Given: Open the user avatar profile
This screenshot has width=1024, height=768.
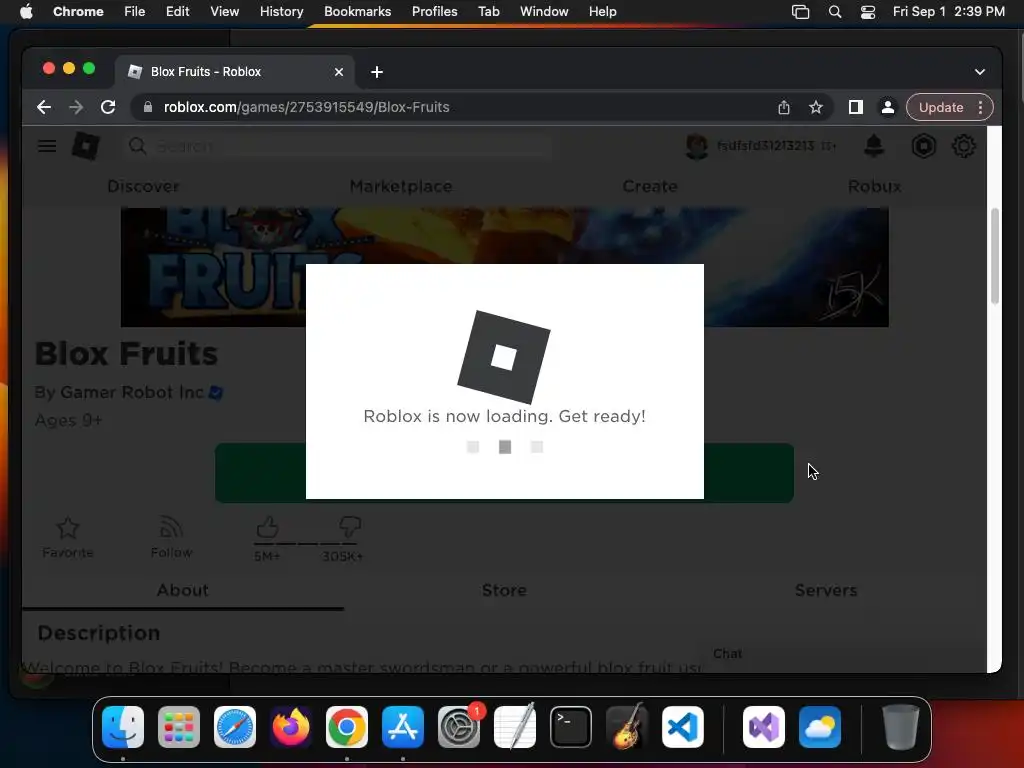Looking at the screenshot, I should point(696,146).
